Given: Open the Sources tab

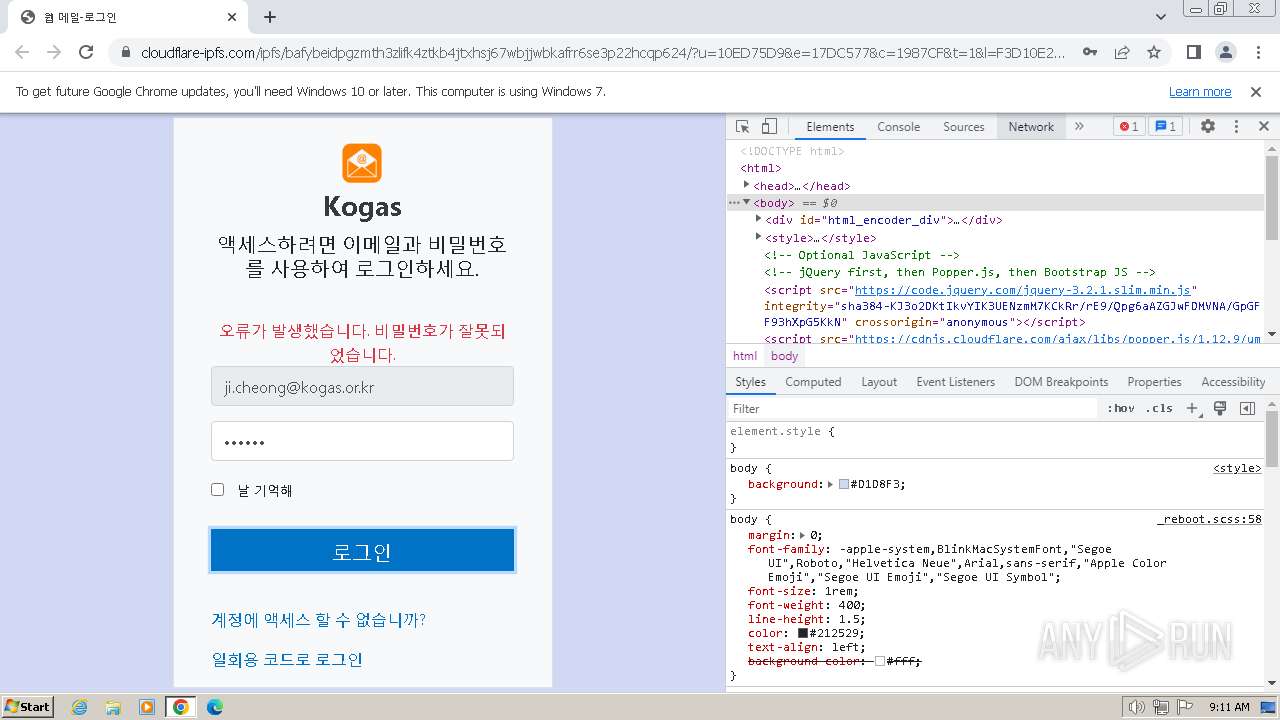Looking at the screenshot, I should (x=964, y=127).
